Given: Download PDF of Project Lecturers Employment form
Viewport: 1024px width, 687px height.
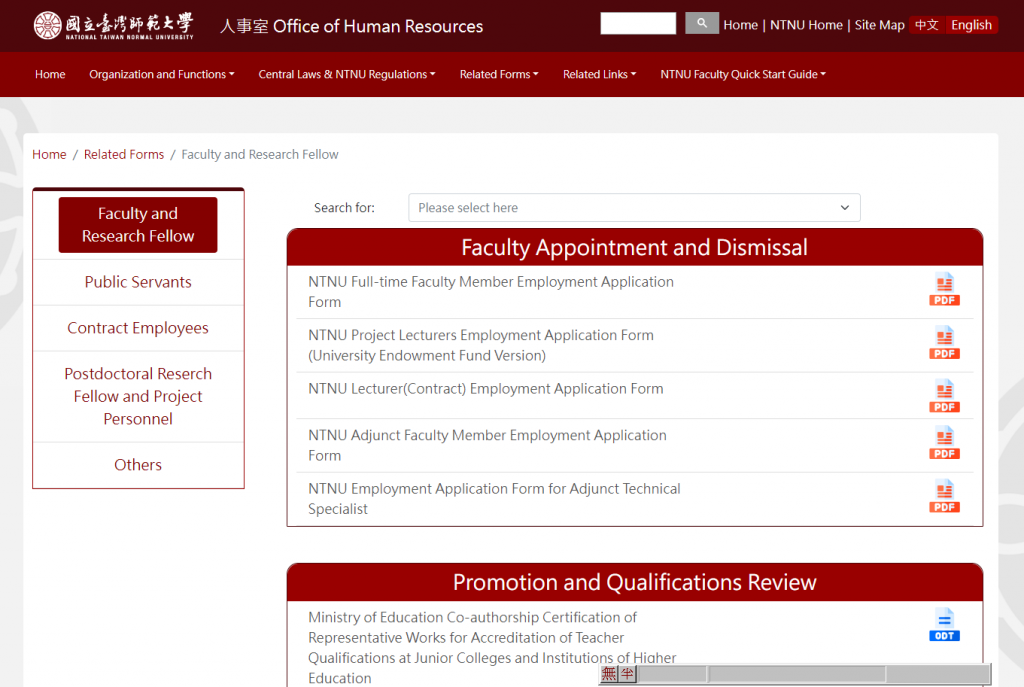Looking at the screenshot, I should (x=944, y=343).
